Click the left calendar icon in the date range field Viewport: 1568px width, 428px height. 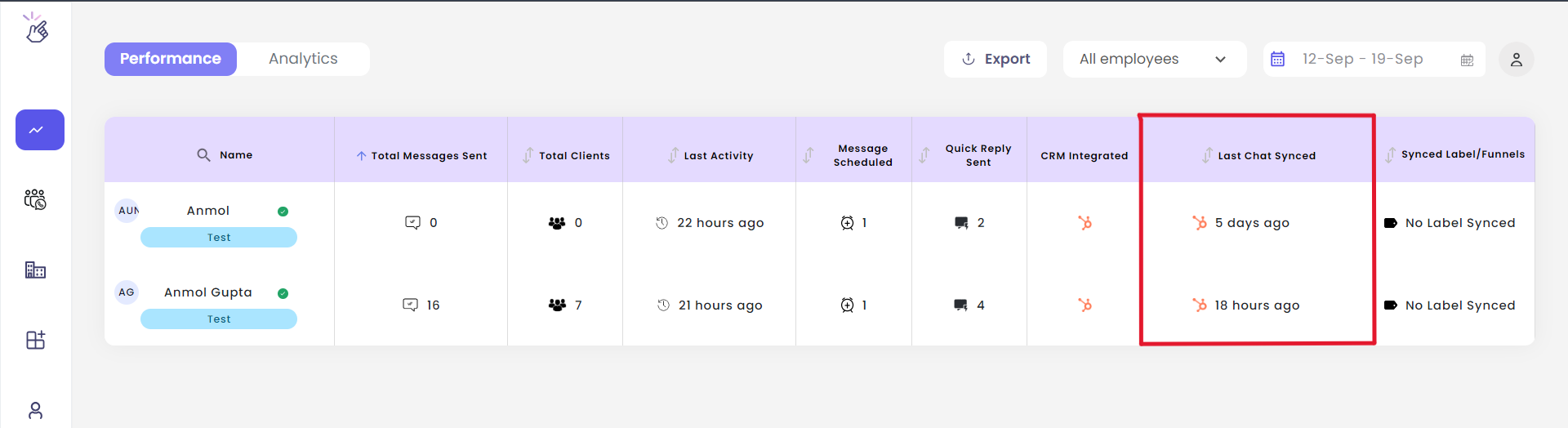click(1278, 59)
